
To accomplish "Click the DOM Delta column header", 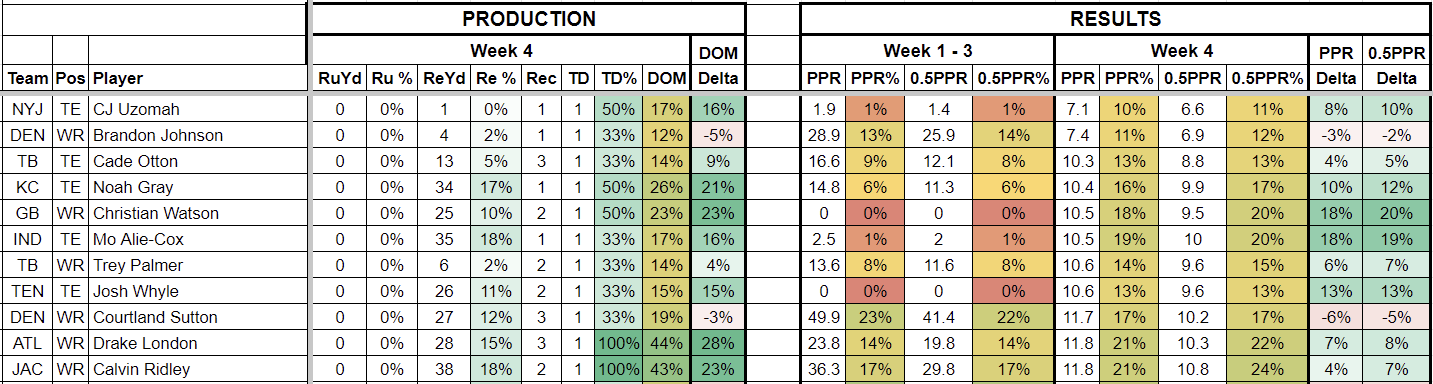I will point(717,65).
